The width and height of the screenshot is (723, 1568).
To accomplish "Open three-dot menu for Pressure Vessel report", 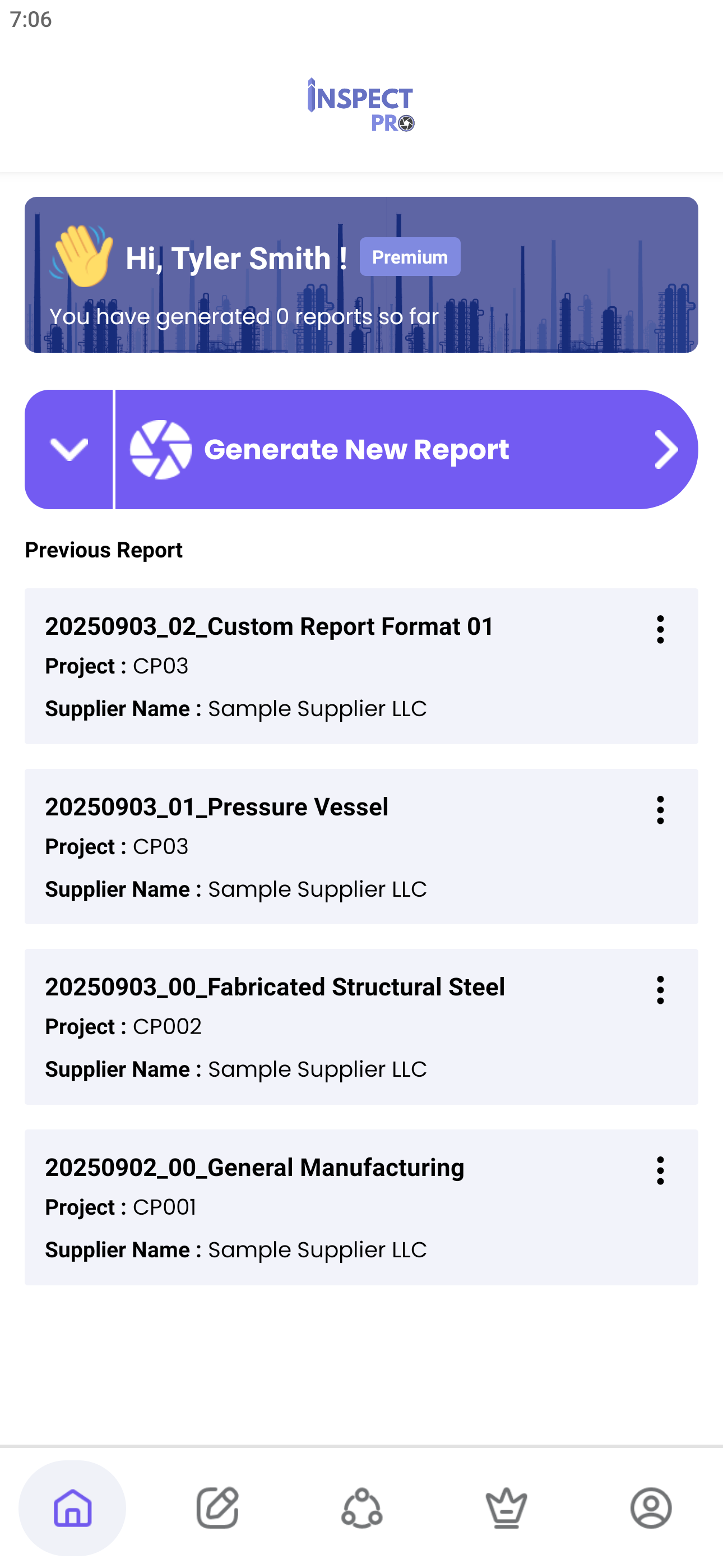I will [660, 810].
